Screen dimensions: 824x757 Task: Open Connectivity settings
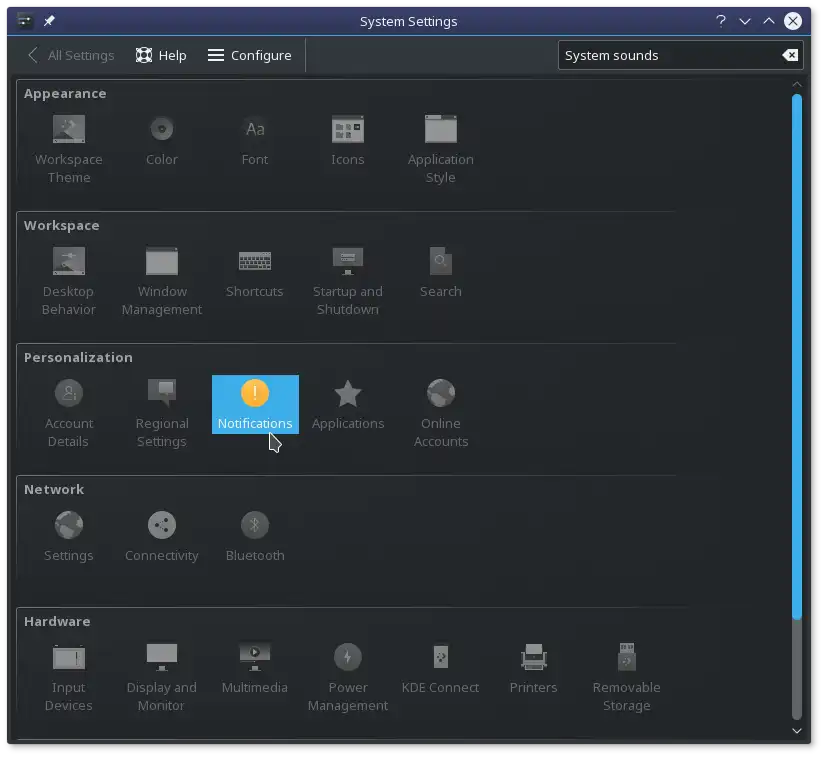pos(162,536)
